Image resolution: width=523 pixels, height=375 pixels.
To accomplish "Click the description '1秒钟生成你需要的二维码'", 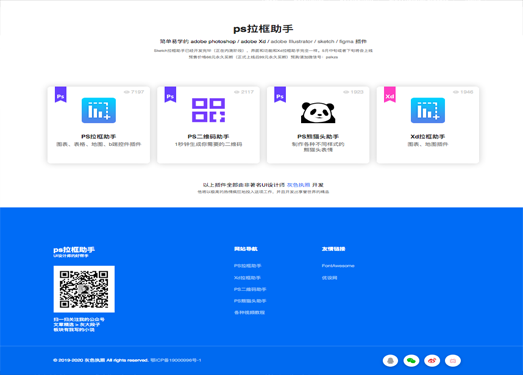I will (x=208, y=144).
